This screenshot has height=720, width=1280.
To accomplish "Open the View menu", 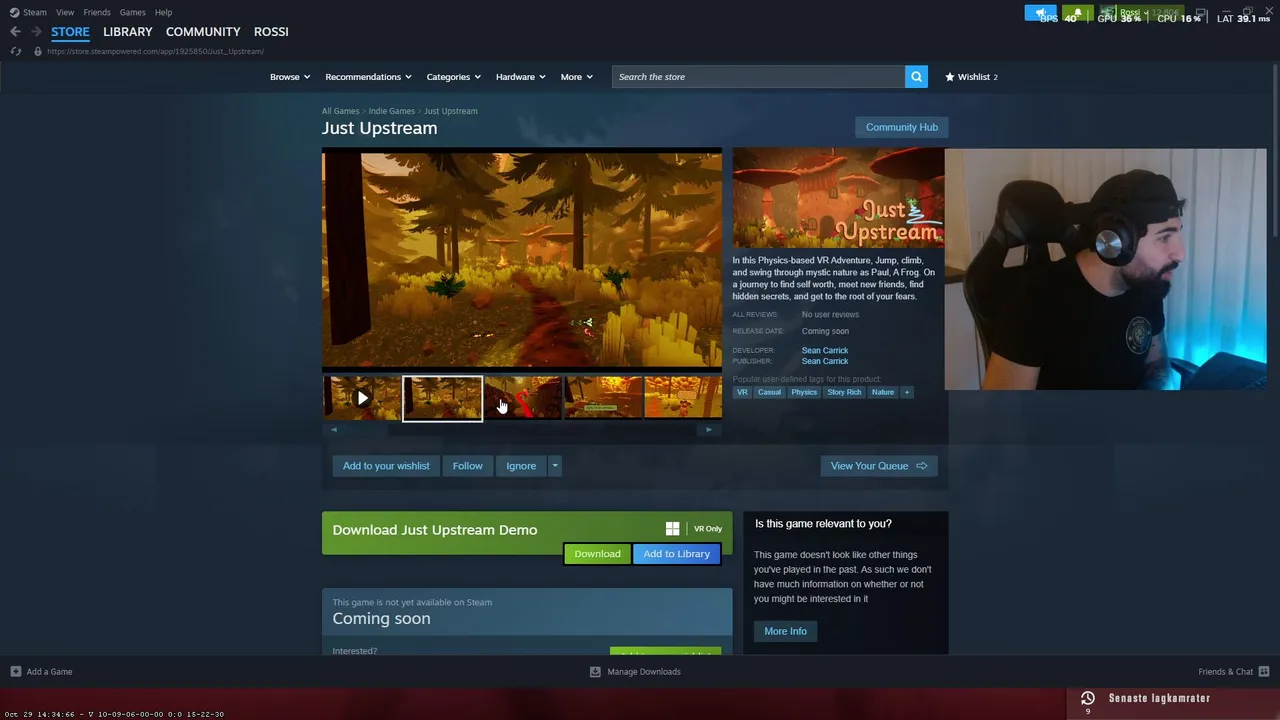I will tap(65, 12).
